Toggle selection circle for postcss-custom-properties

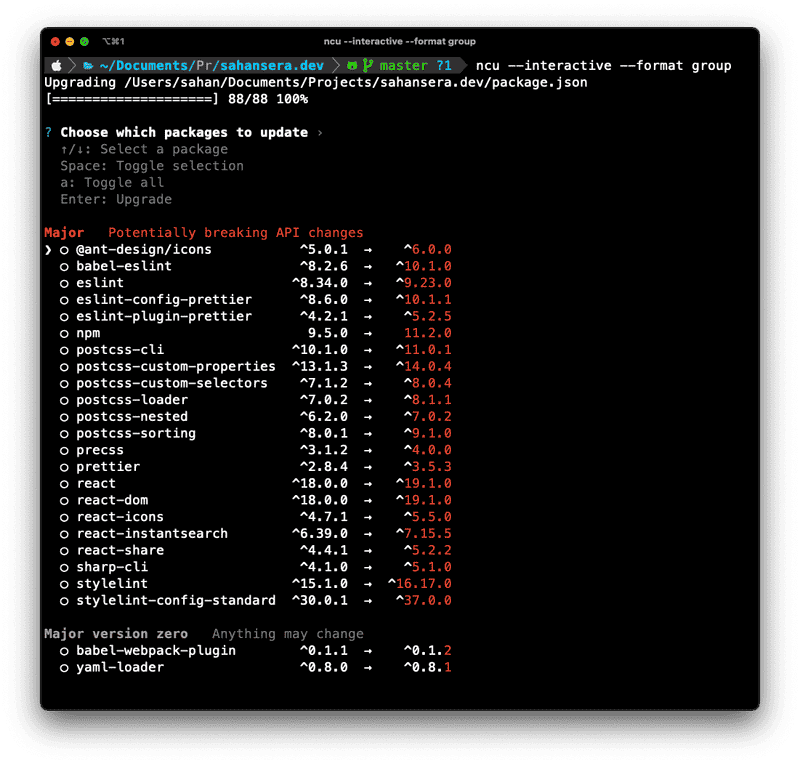point(64,367)
